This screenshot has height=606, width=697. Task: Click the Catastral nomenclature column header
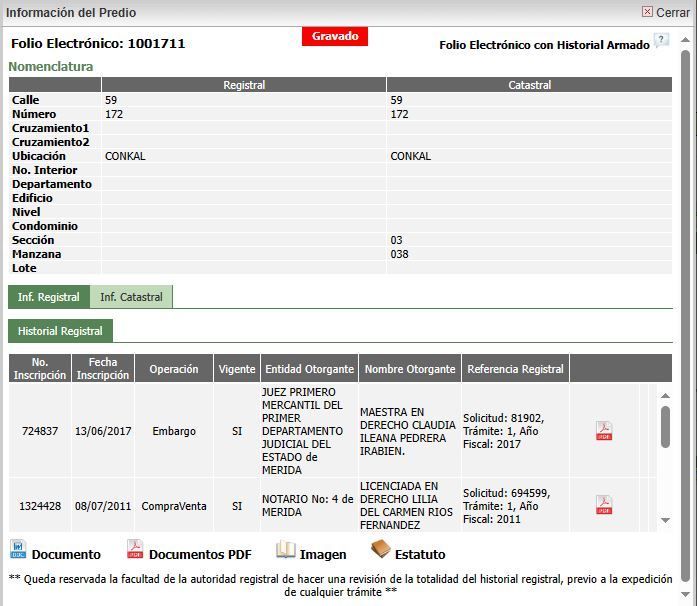529,85
